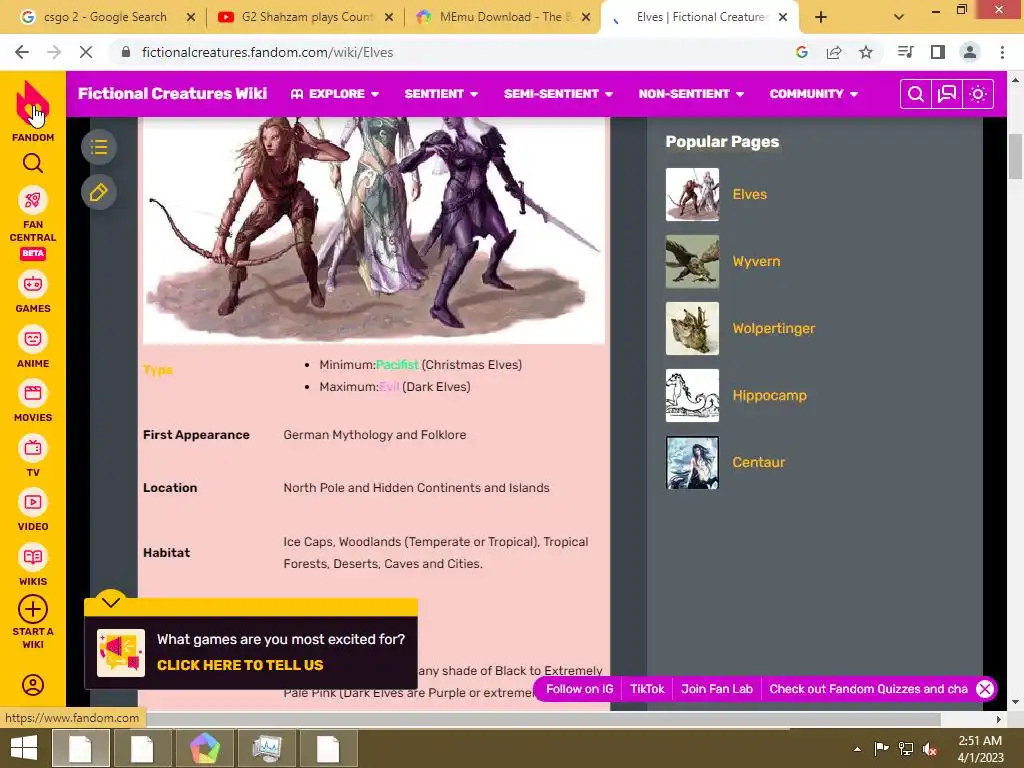Open the colorful pentagon taskbar app

(x=205, y=748)
